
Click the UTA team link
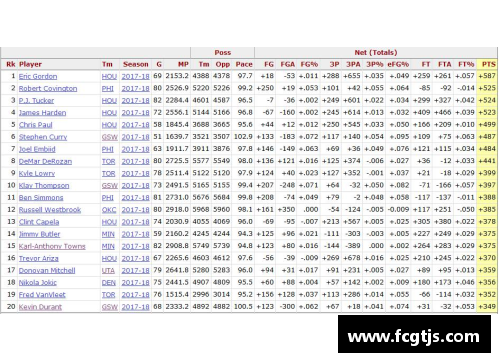[x=108, y=271]
